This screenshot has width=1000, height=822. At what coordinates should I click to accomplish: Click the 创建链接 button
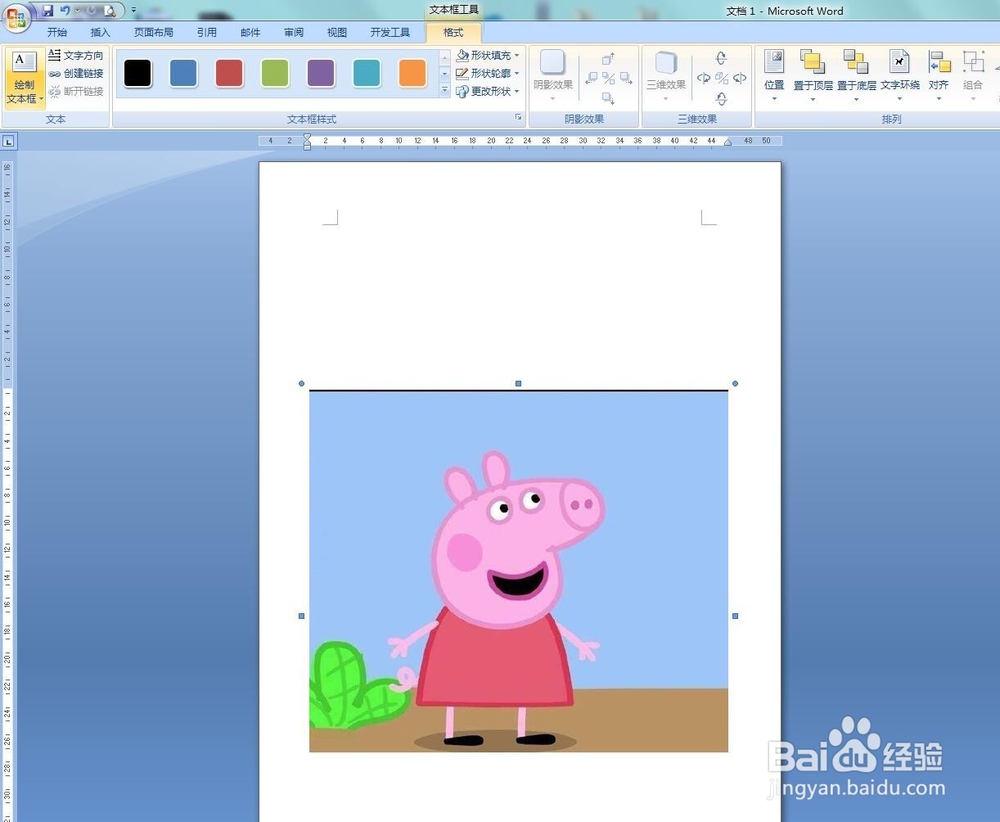pos(76,73)
